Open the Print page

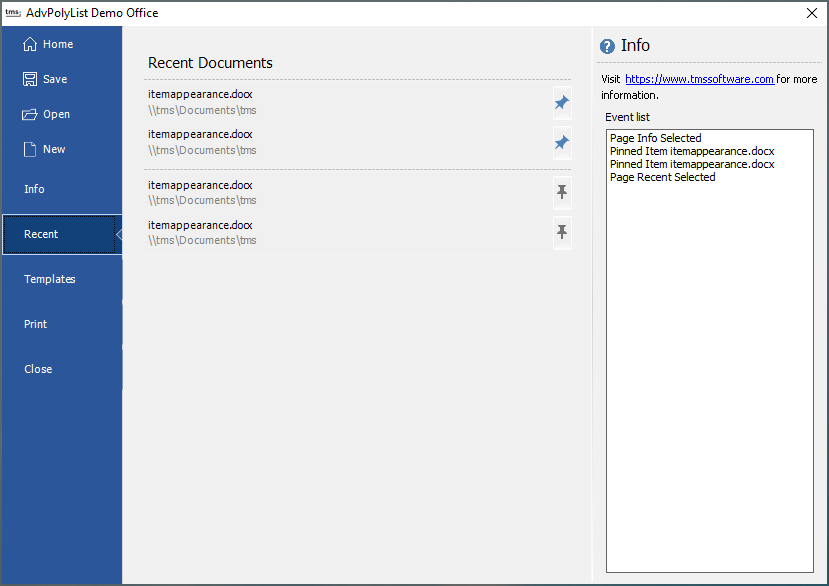(x=36, y=324)
